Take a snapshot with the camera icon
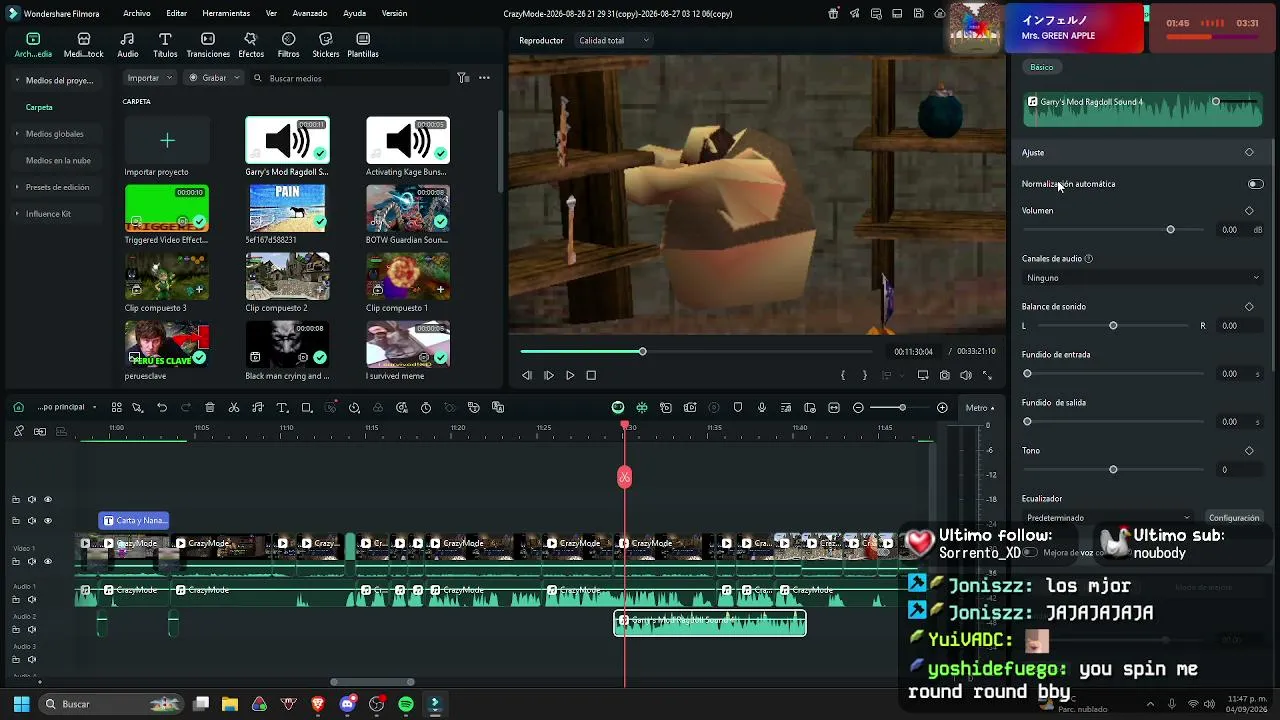This screenshot has width=1280, height=720. 944,376
